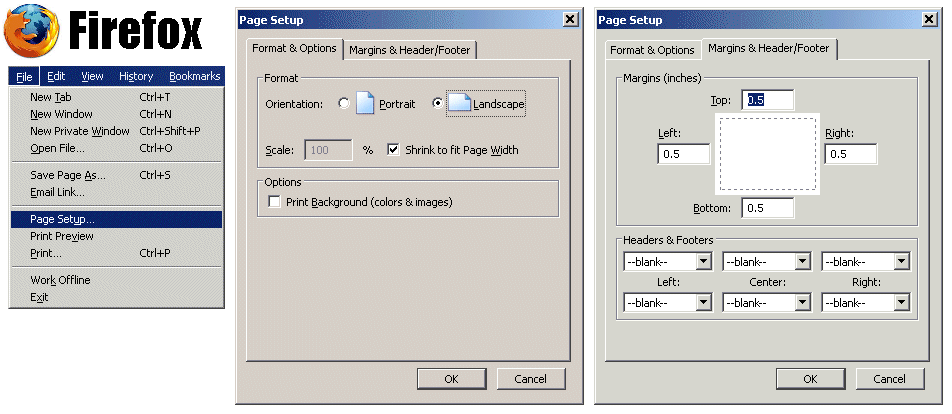Switch to Format & Options tab in right dialog

pos(652,50)
